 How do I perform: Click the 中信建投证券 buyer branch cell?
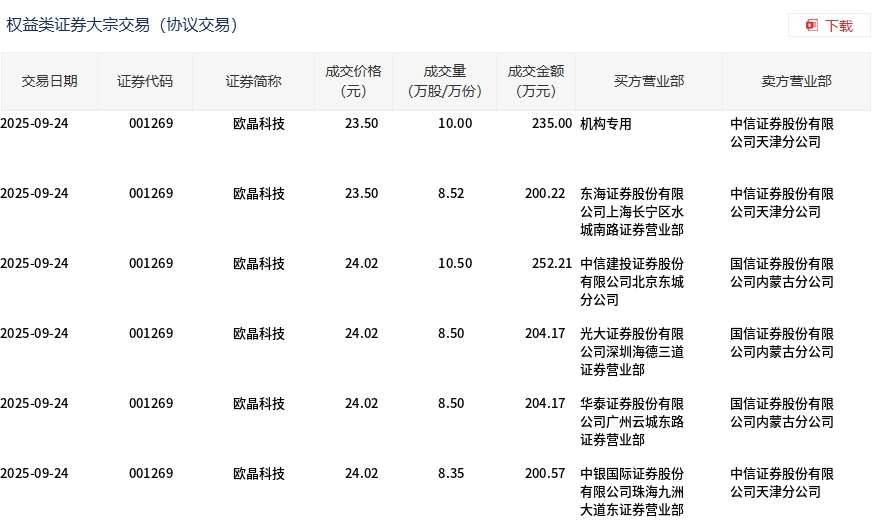[x=632, y=282]
